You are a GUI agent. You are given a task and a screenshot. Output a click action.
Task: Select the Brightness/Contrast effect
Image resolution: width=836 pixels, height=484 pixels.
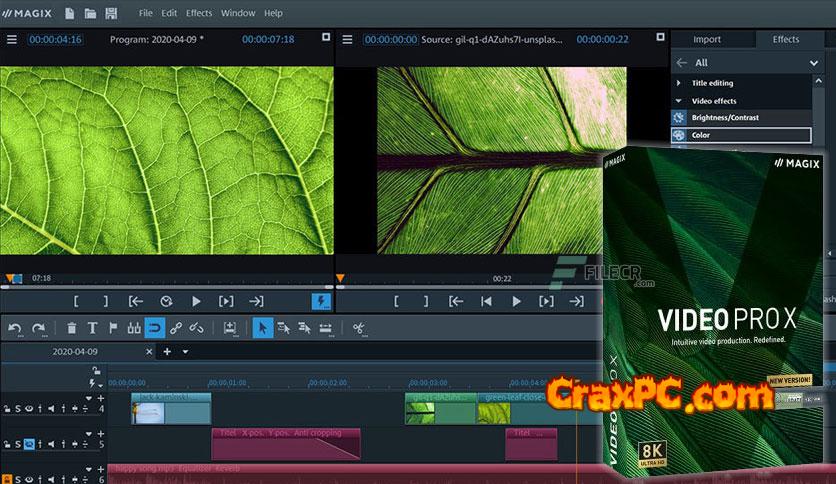point(725,118)
